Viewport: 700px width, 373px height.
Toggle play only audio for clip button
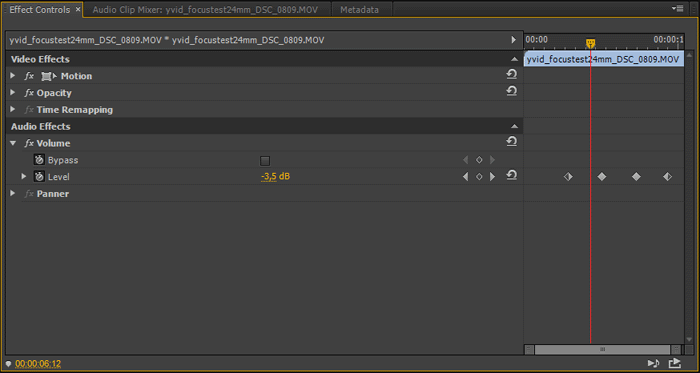pyautogui.click(x=653, y=363)
